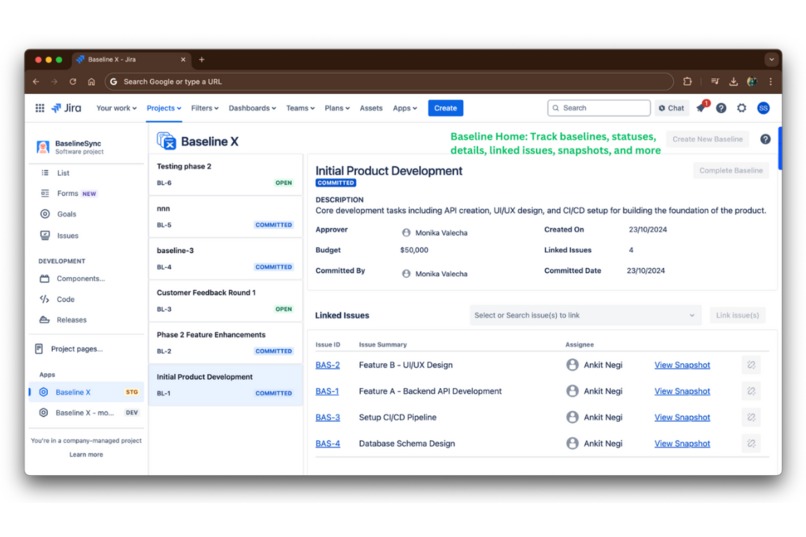This screenshot has width=806, height=537.
Task: Expand the Filters menu
Action: pyautogui.click(x=205, y=108)
